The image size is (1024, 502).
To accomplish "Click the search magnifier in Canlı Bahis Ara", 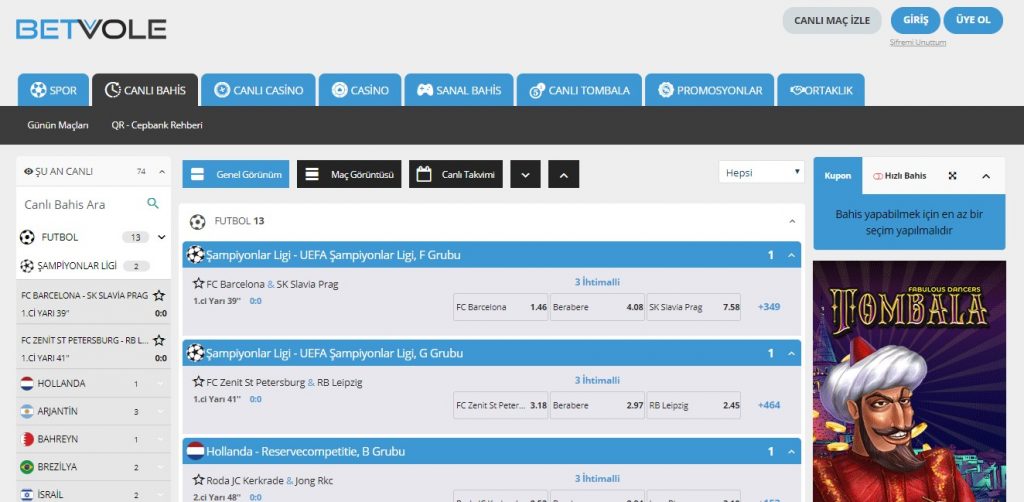I will coord(153,203).
